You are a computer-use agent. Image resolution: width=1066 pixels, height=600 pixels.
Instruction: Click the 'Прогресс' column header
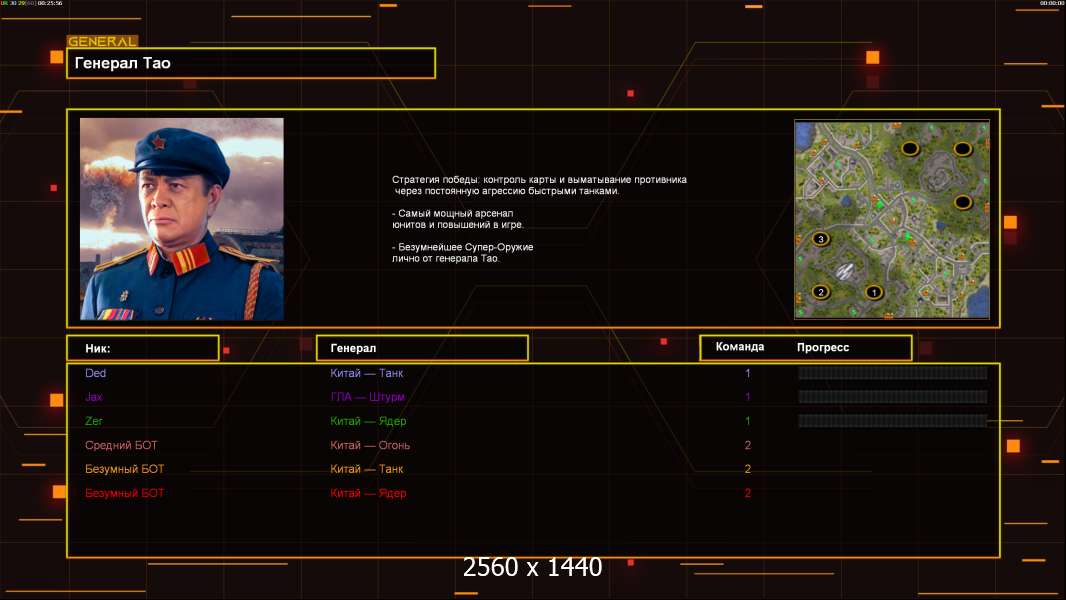coord(823,347)
